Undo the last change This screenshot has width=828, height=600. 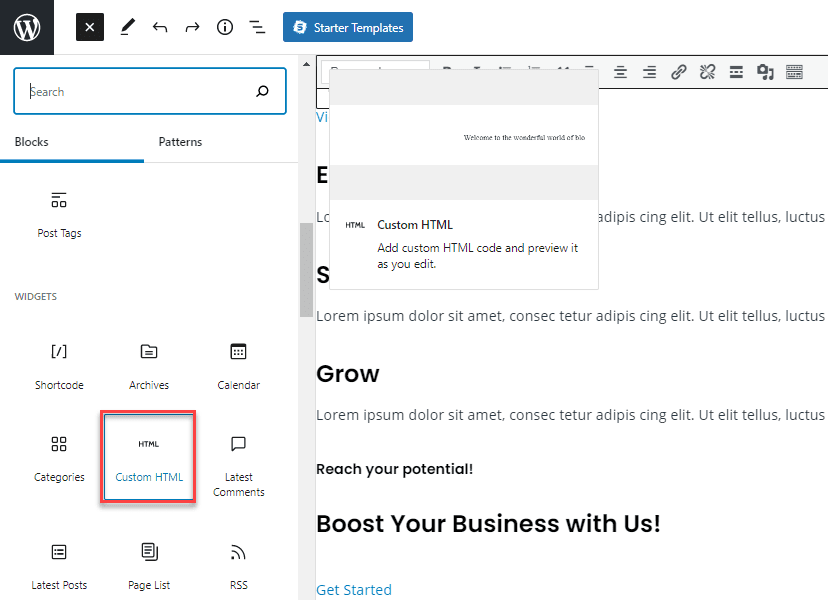160,27
